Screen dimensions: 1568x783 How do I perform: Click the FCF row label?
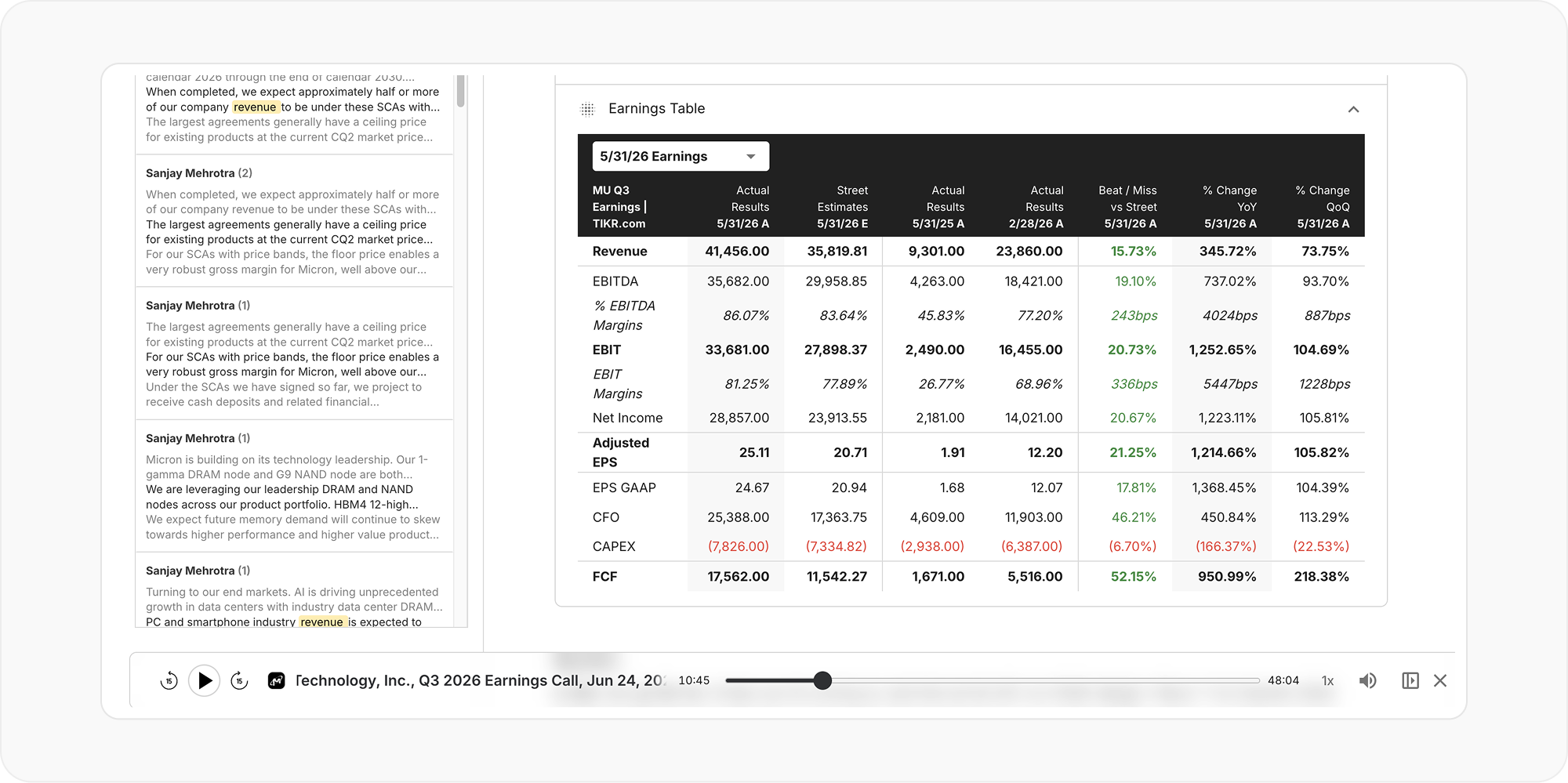pos(604,577)
